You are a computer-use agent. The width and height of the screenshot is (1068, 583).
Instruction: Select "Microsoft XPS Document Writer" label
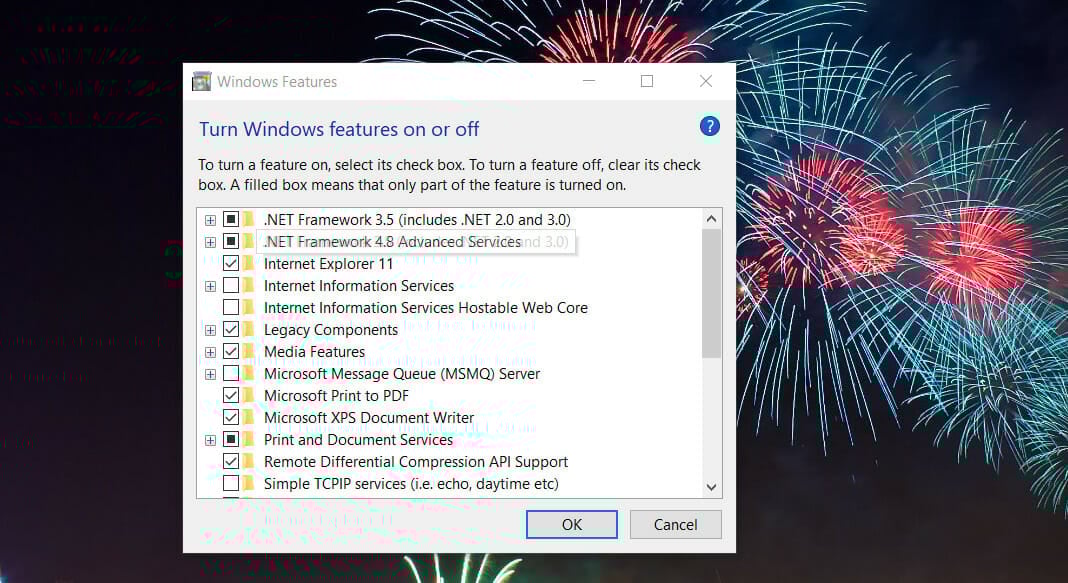coord(368,417)
